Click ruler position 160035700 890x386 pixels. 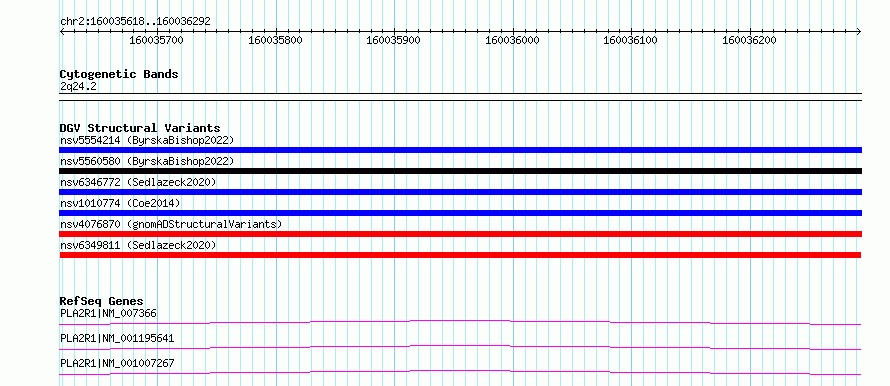(157, 40)
